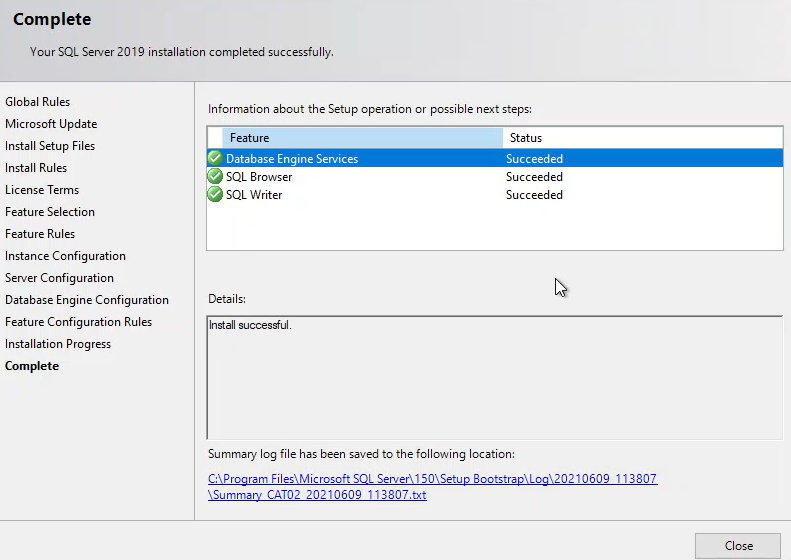
Task: Click the installation completed successfully message
Action: click(182, 52)
